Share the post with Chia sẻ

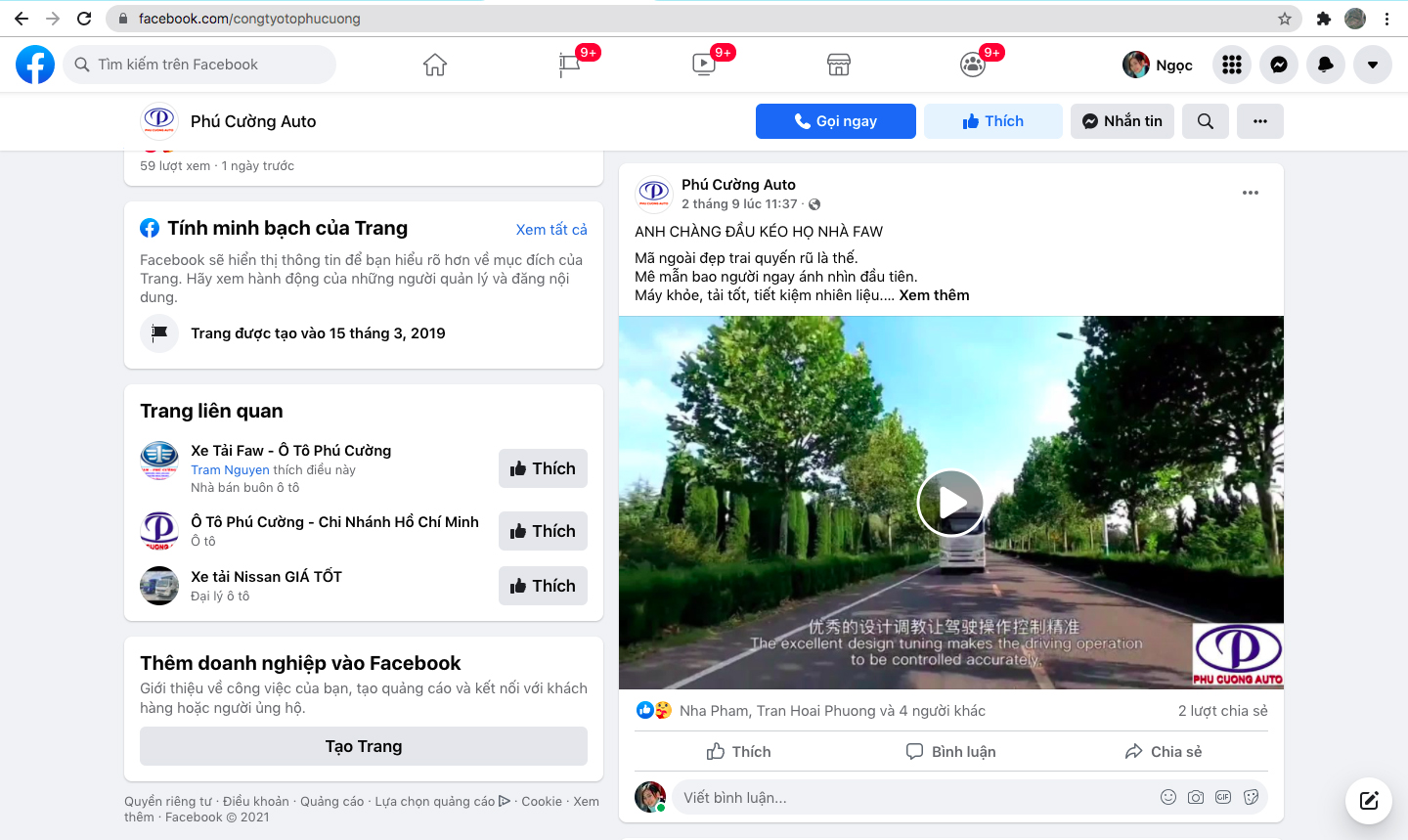click(1163, 751)
